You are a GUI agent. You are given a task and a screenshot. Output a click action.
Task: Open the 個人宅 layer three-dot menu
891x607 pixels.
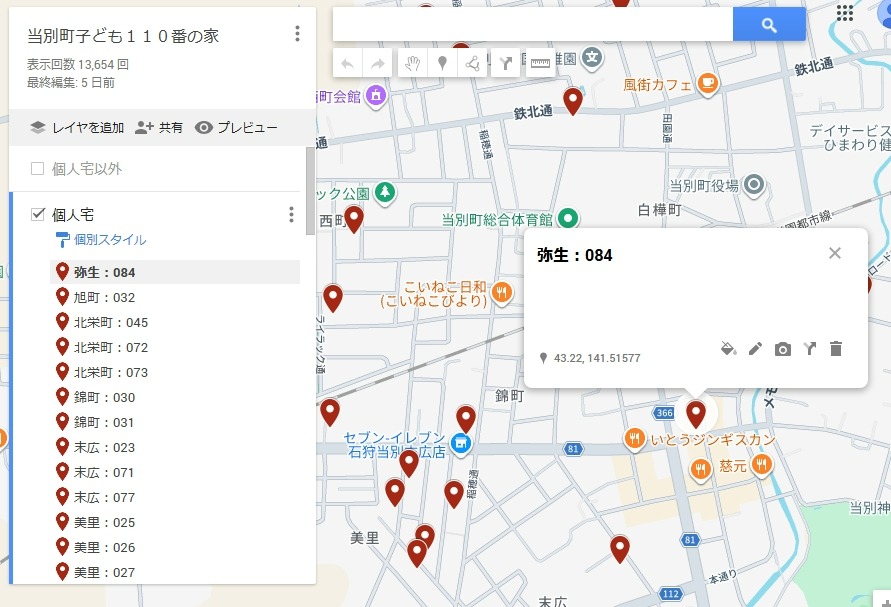click(x=290, y=214)
